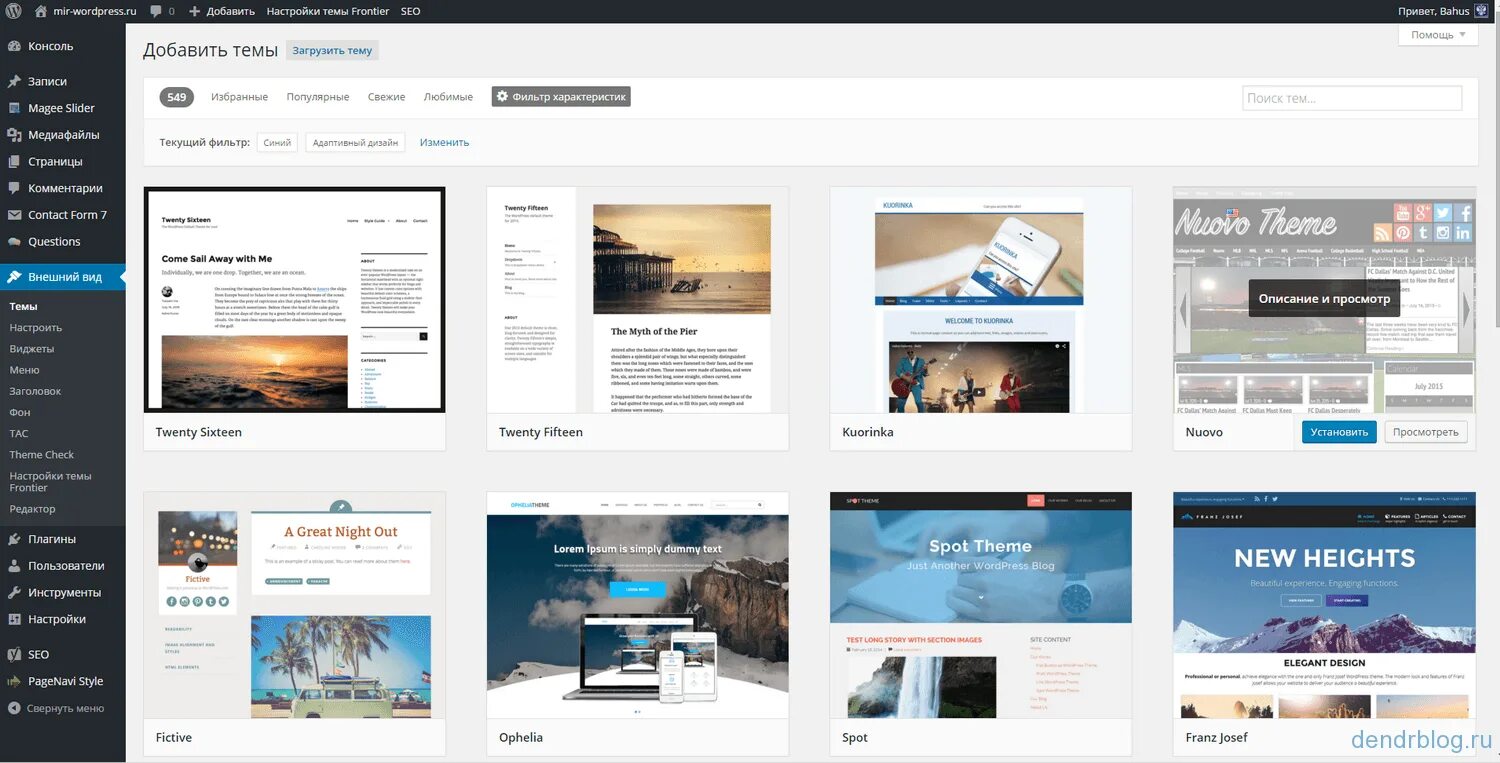The width and height of the screenshot is (1500, 763).
Task: Click the 549 results count badge
Action: pyautogui.click(x=177, y=97)
